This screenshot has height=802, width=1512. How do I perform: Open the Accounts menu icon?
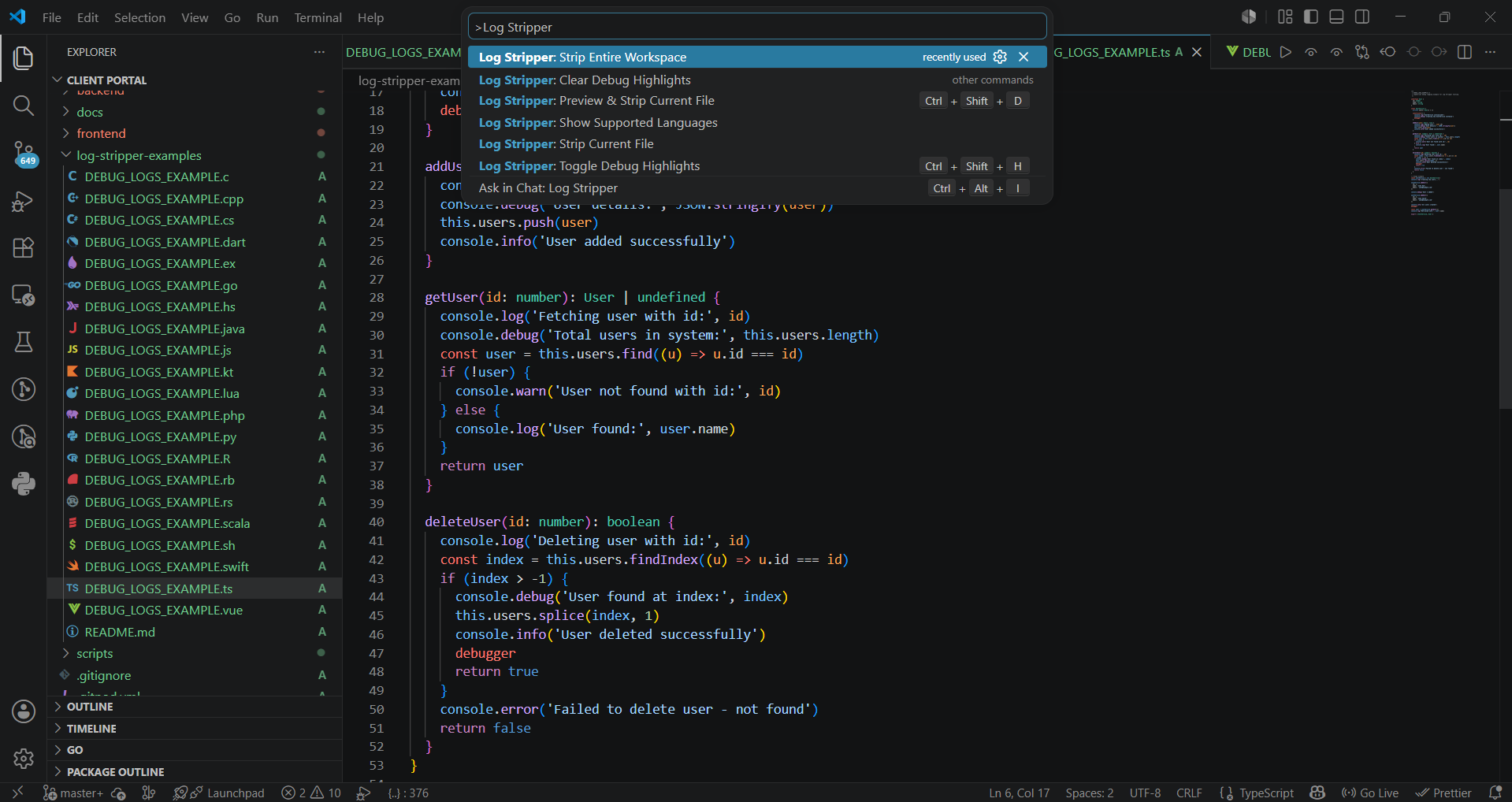coord(24,711)
